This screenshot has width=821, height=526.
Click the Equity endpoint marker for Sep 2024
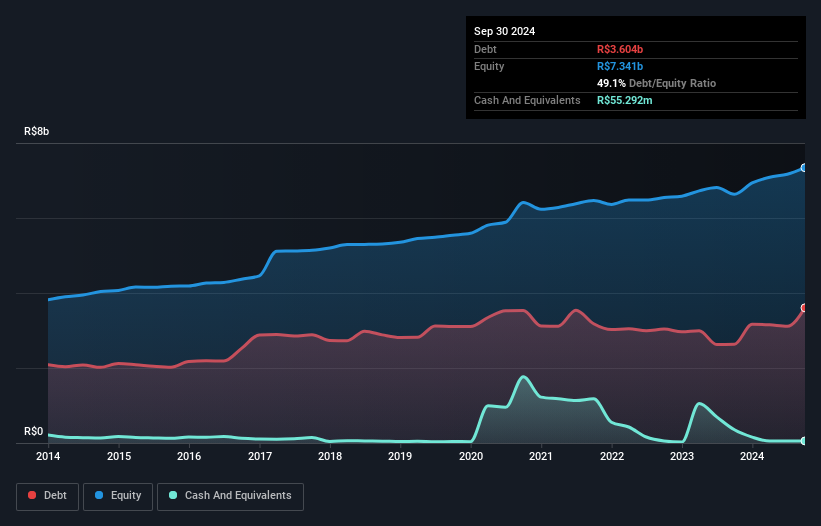[x=804, y=168]
